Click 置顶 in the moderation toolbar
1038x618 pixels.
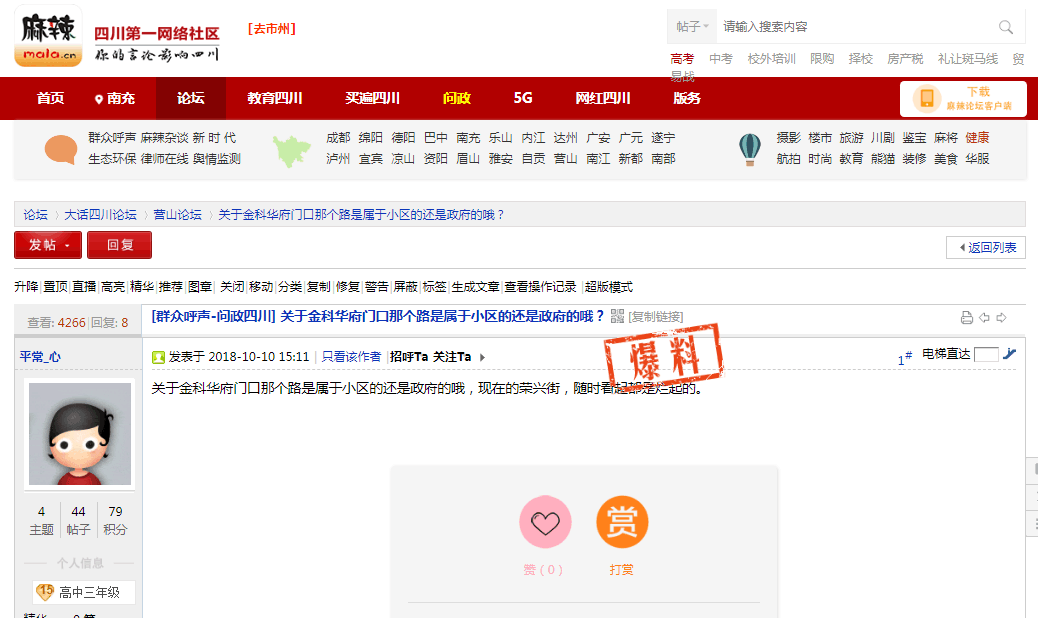pos(56,287)
